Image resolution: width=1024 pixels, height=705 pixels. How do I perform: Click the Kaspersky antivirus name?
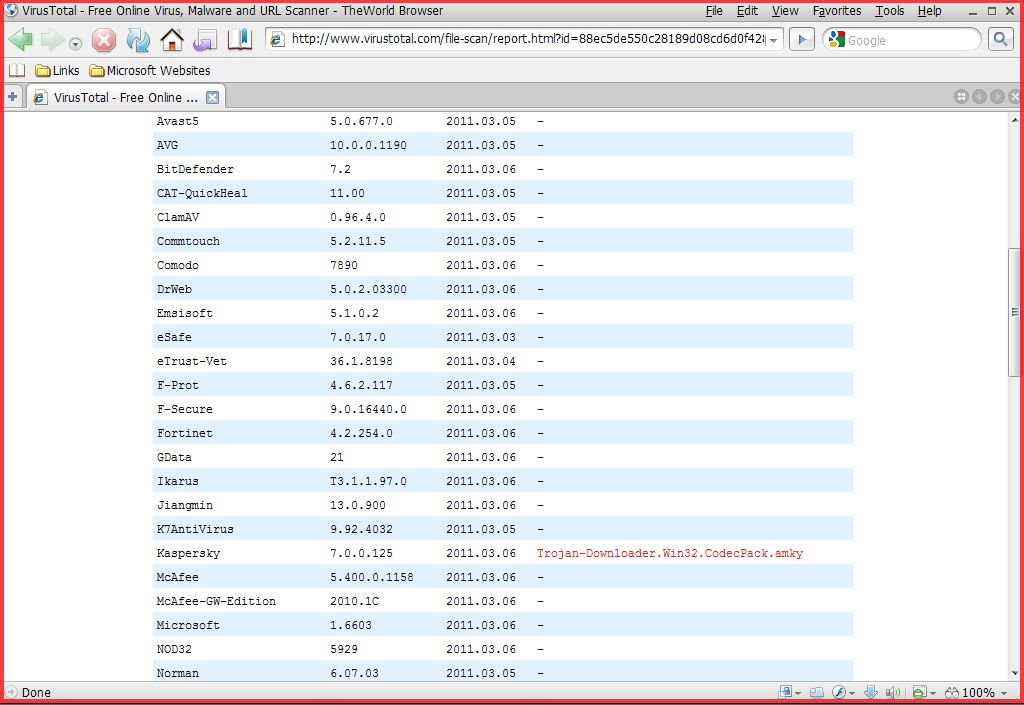point(188,553)
